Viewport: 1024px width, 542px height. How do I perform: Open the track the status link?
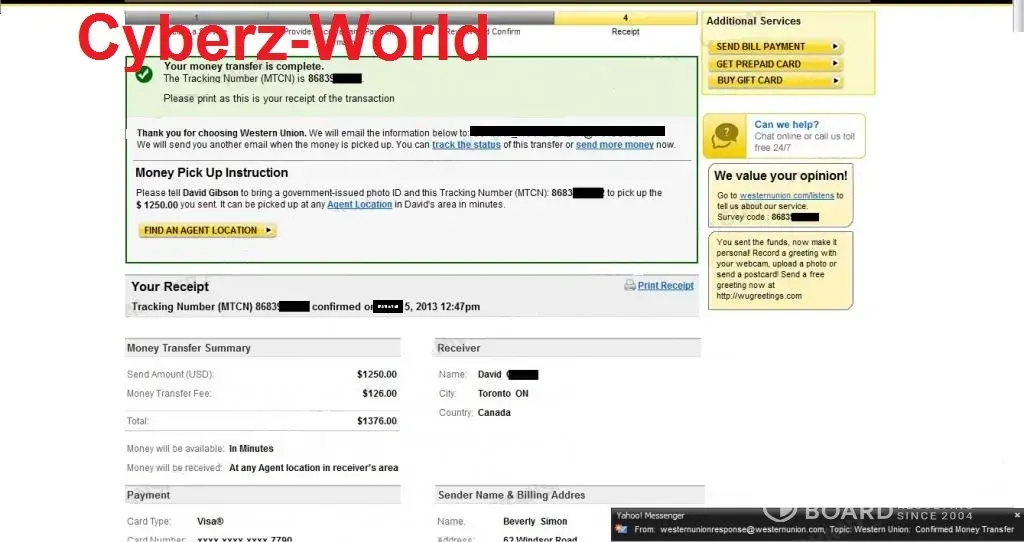(466, 145)
